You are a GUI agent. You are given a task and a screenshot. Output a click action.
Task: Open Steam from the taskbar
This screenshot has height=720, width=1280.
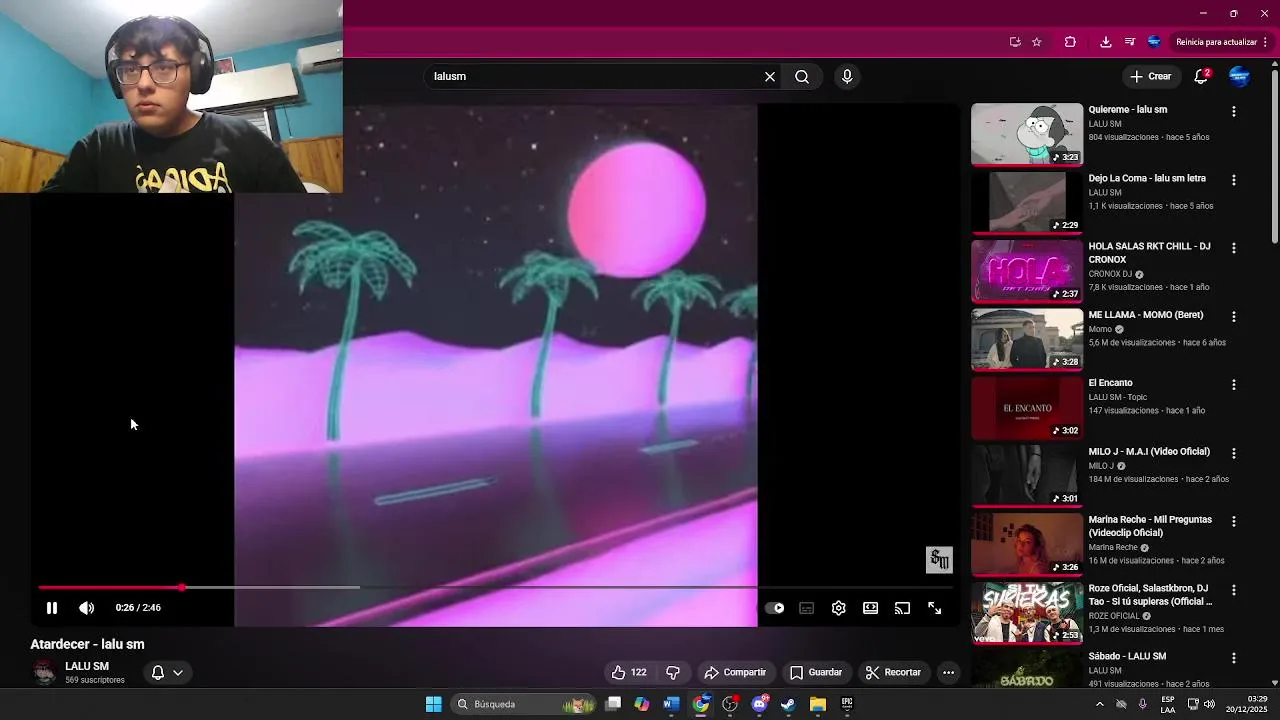[x=788, y=704]
